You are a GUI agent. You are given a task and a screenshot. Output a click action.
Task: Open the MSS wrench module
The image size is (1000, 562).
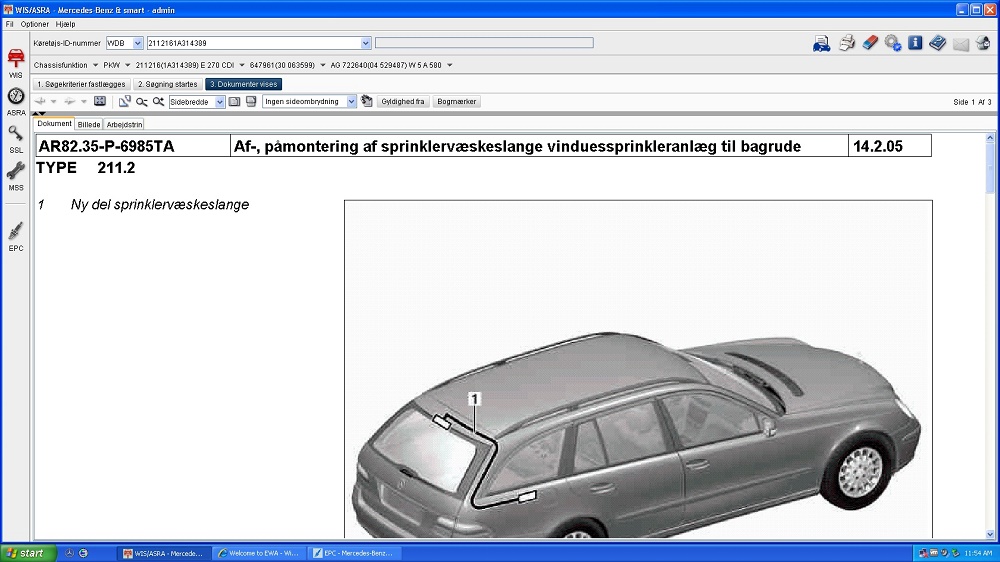[x=16, y=177]
